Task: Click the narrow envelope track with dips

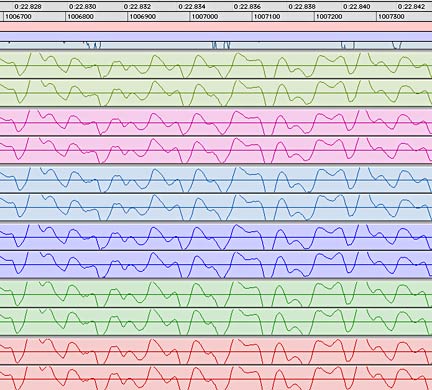Action: pyautogui.click(x=216, y=46)
